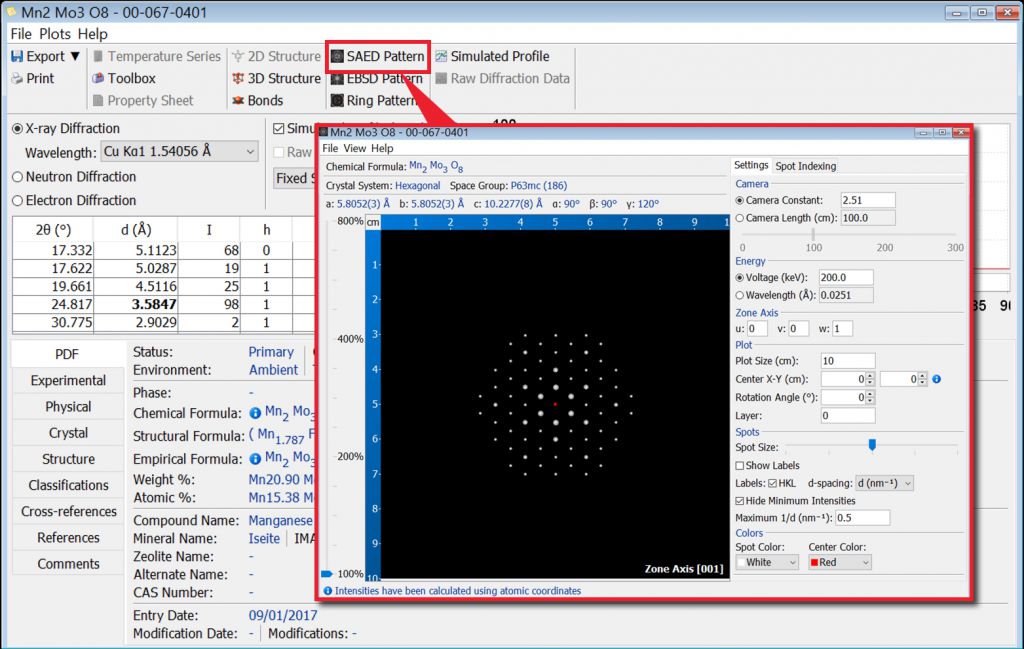This screenshot has width=1024, height=649.
Task: Click the P63mc (186) space group link
Action: (x=538, y=186)
